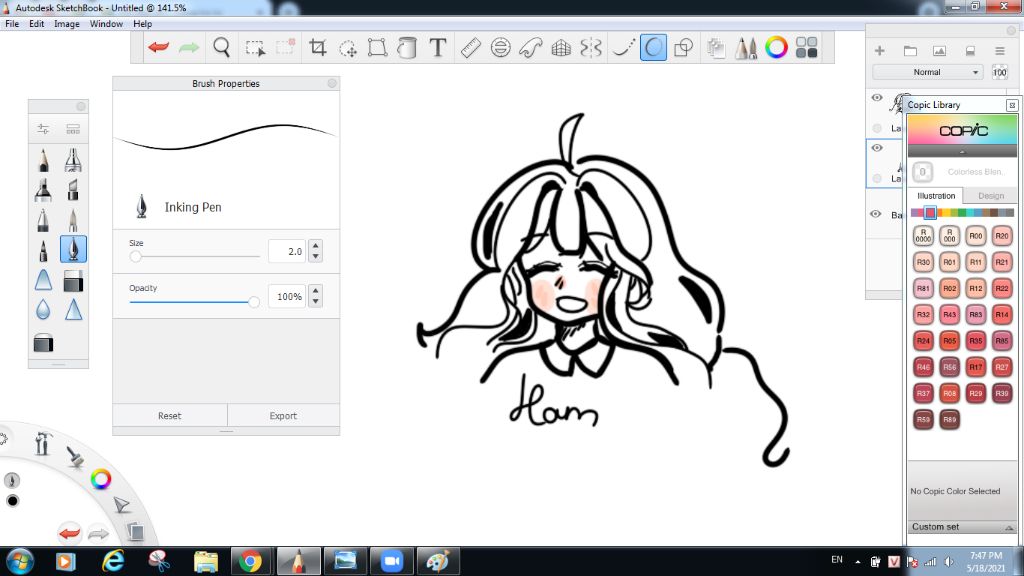The height and width of the screenshot is (576, 1024).
Task: Open the Layer Editor toolbar icon
Action: pos(716,48)
